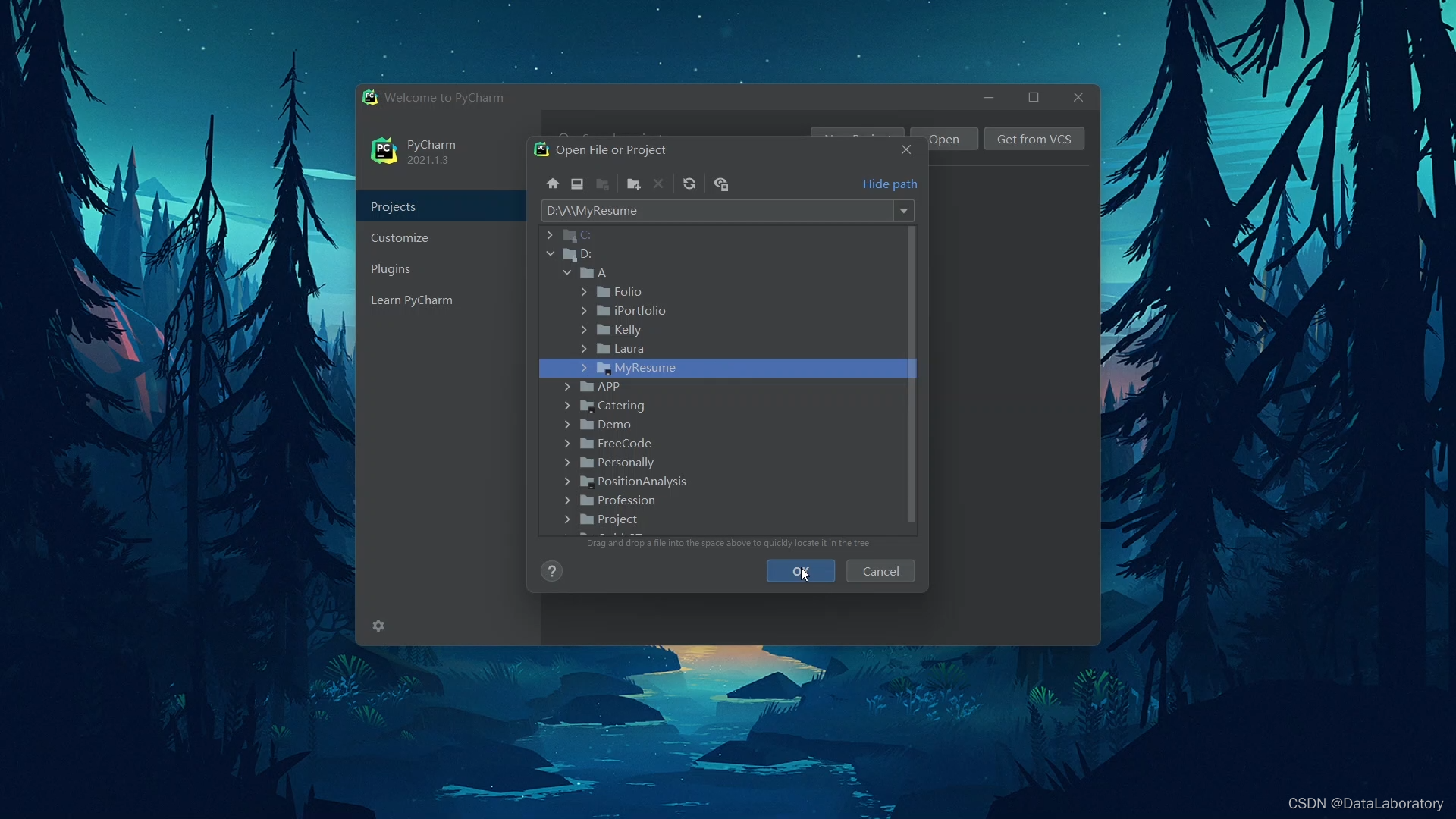
Task: Click the path input field D:\A\MyResume
Action: (717, 211)
